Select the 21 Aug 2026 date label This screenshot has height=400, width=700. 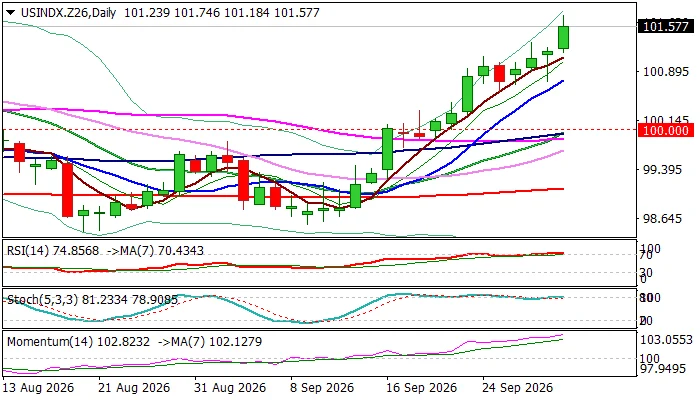pyautogui.click(x=134, y=388)
